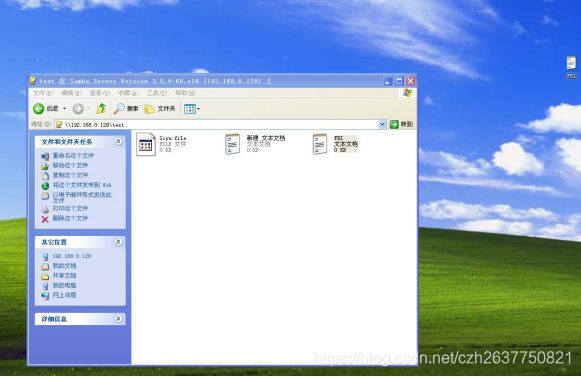
Task: Click the liyu.file file name
Action: tap(173, 138)
